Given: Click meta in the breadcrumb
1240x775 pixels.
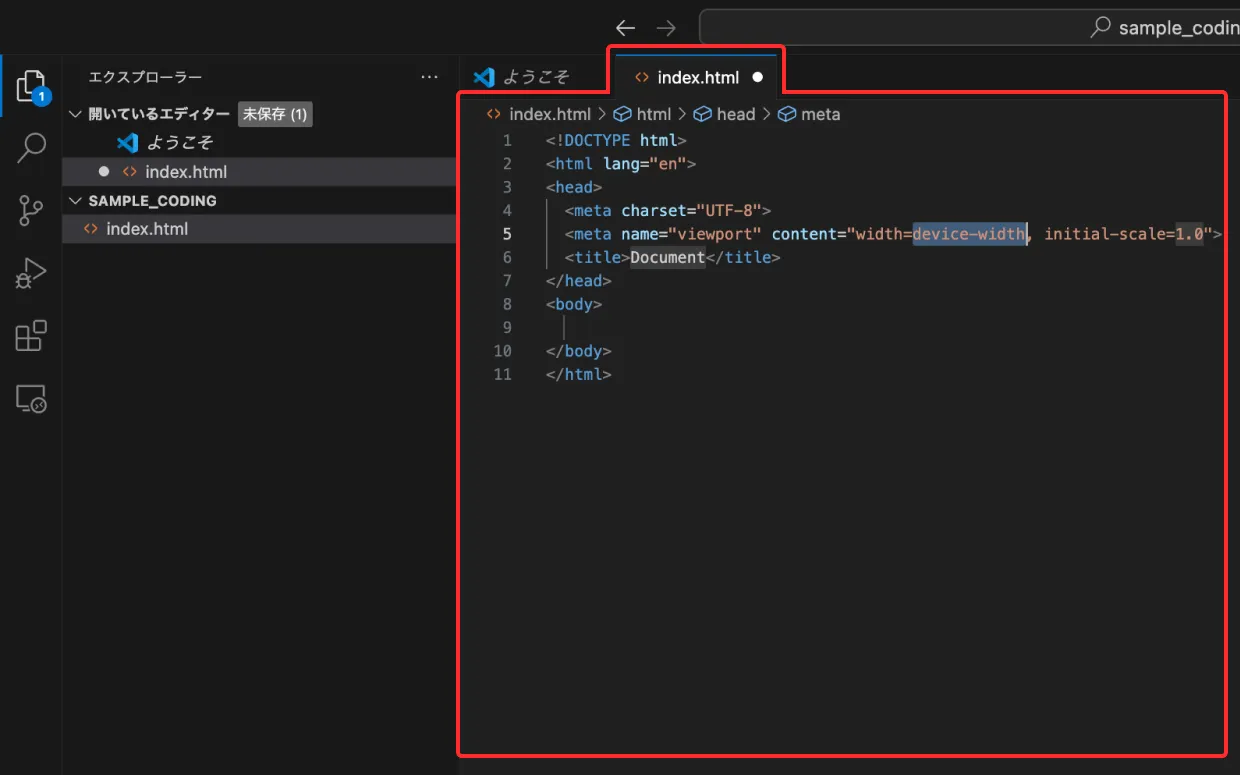Looking at the screenshot, I should coord(821,114).
